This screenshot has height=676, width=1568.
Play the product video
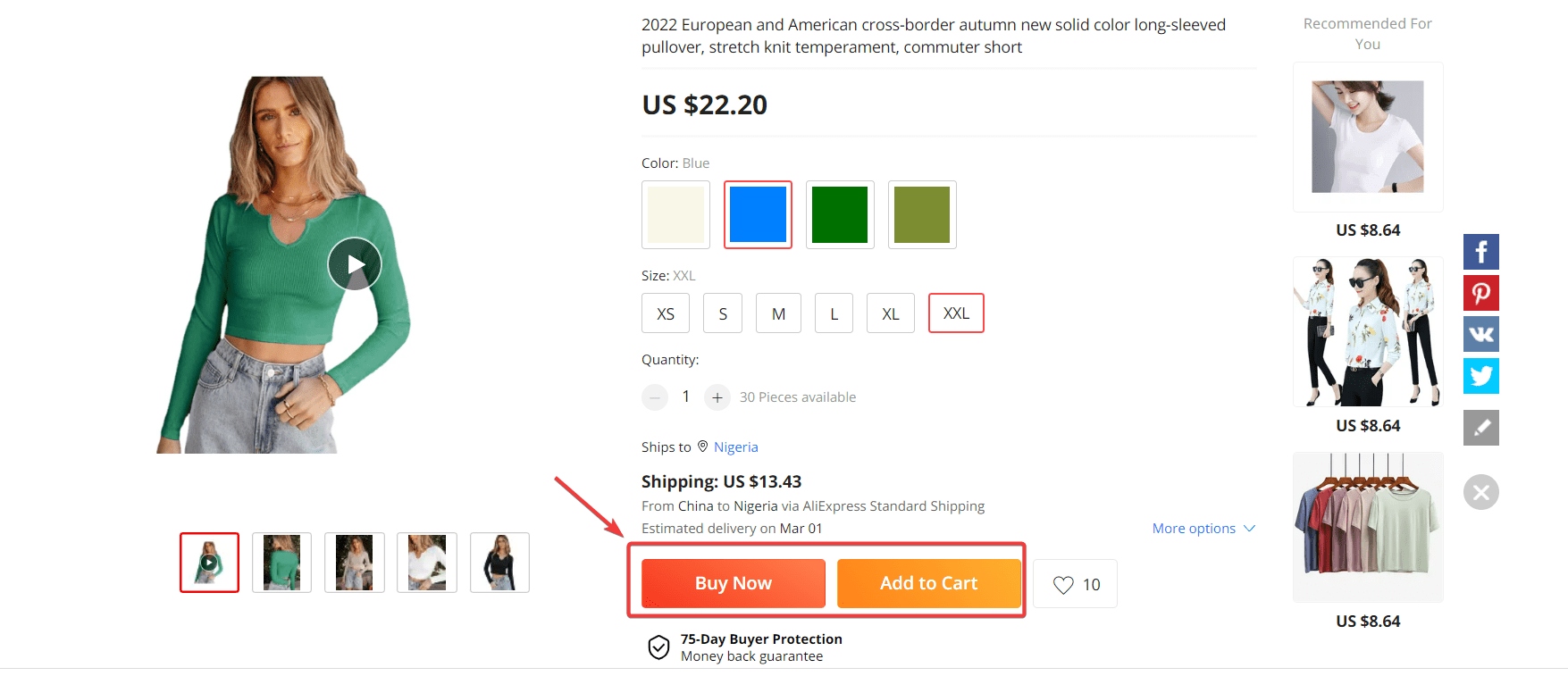354,263
